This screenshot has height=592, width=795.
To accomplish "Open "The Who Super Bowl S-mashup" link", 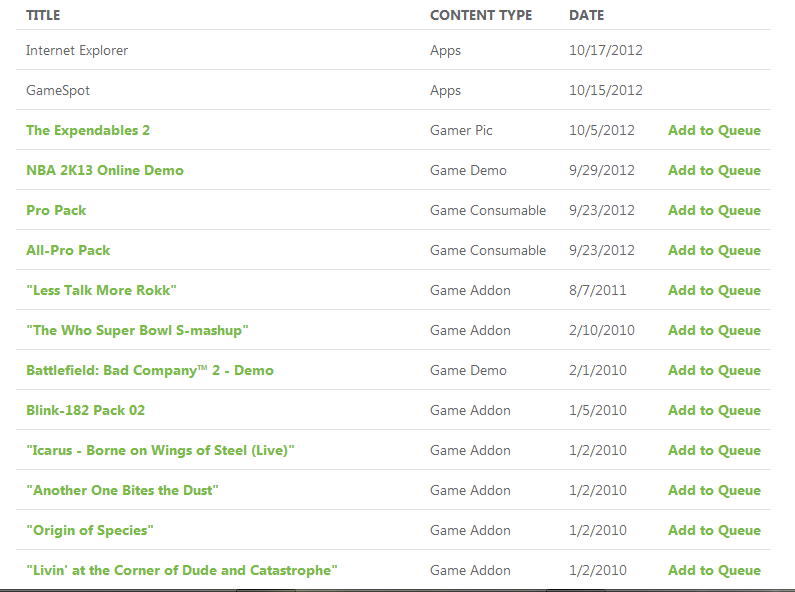I will (x=137, y=330).
